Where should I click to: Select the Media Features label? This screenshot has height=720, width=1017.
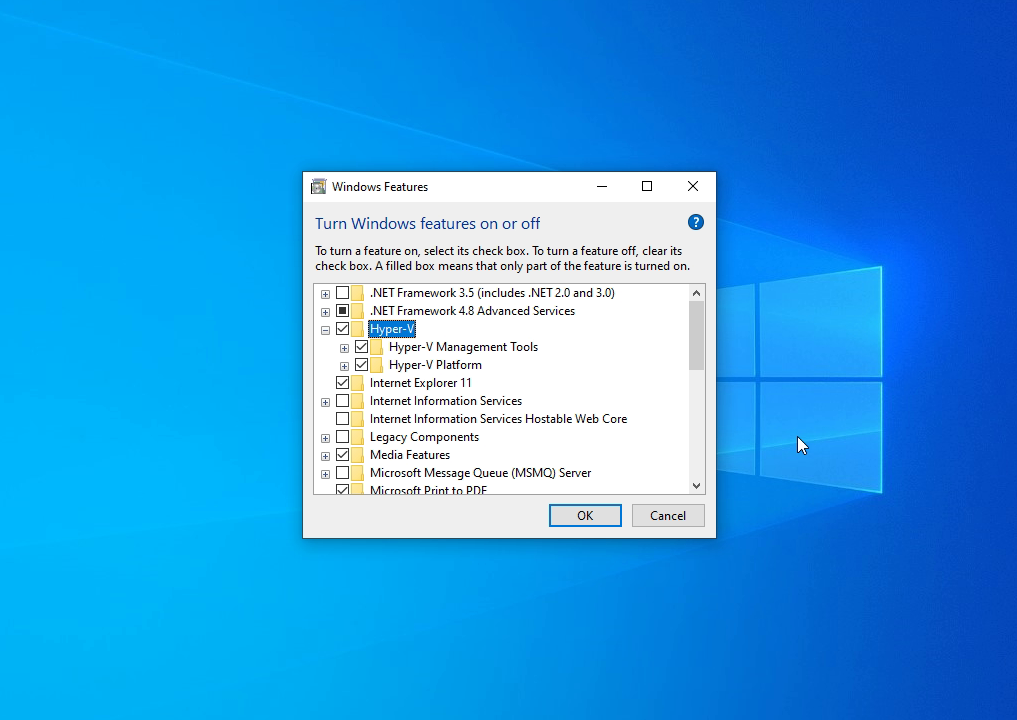pos(409,455)
